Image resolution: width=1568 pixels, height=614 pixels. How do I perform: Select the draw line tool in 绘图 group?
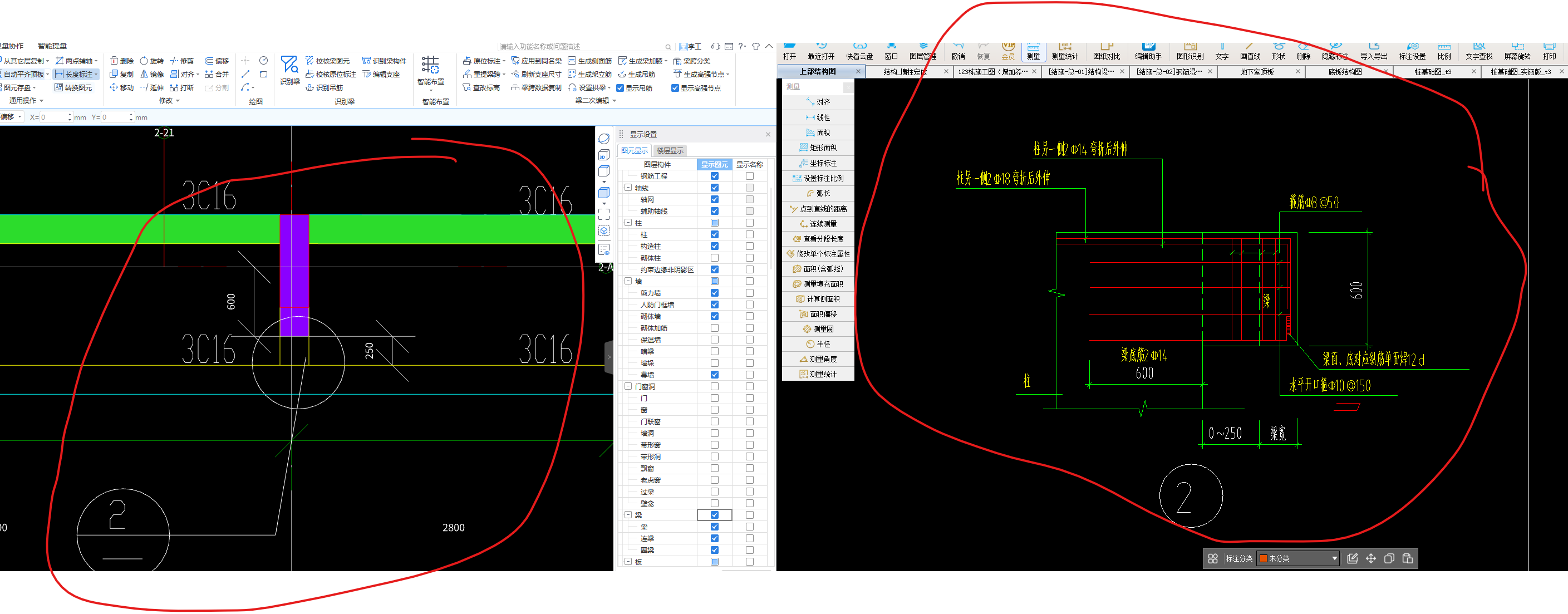(x=245, y=74)
